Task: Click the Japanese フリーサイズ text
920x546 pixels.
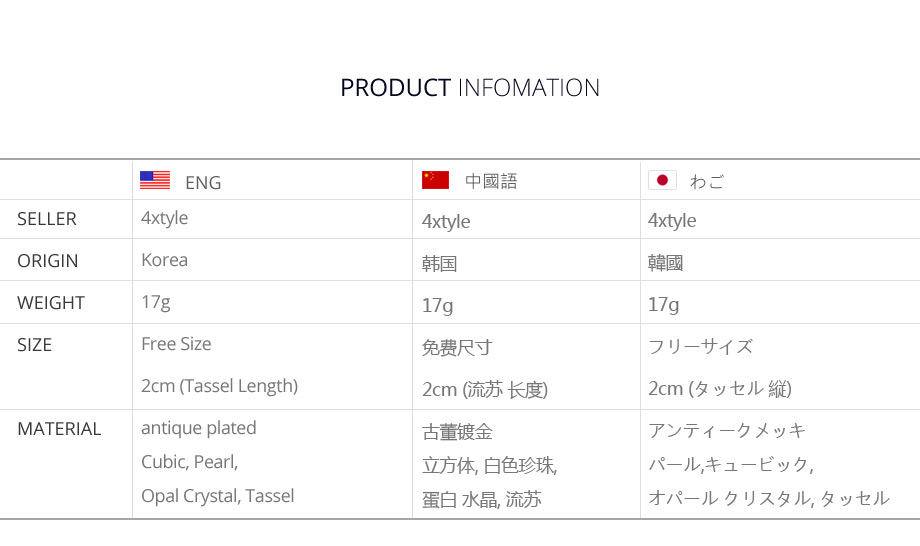Action: coord(700,347)
